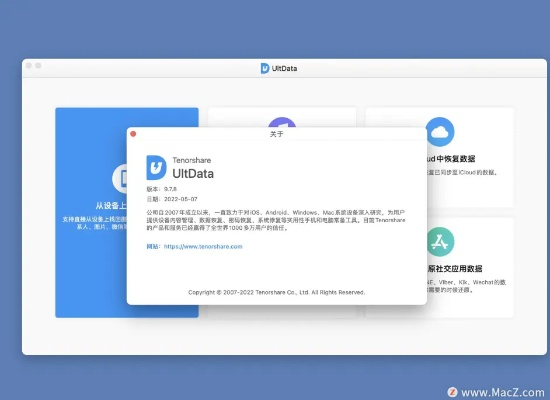
Task: Click the UltData logo in About dialog
Action: 156,167
